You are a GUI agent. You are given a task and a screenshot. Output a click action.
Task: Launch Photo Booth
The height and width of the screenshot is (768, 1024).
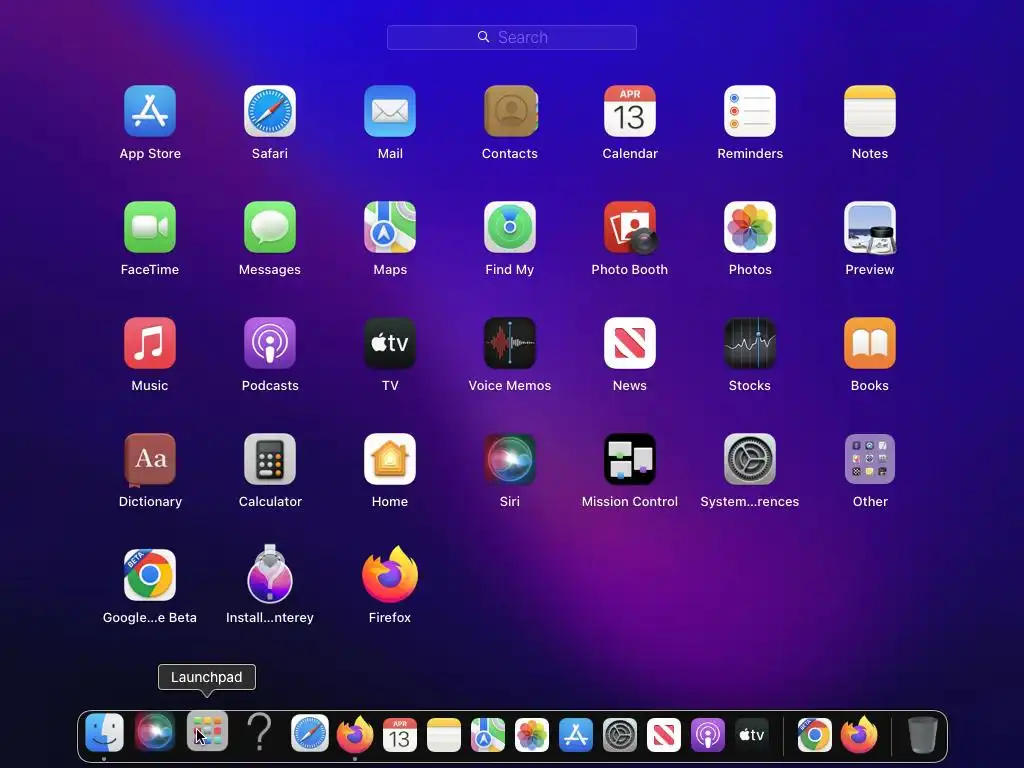tap(630, 227)
